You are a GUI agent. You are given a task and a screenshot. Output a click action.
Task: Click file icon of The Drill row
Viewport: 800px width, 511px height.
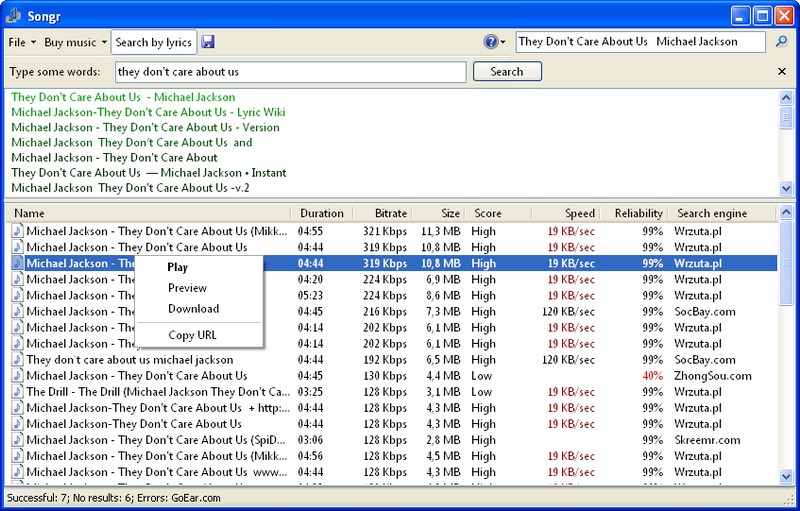[x=18, y=392]
